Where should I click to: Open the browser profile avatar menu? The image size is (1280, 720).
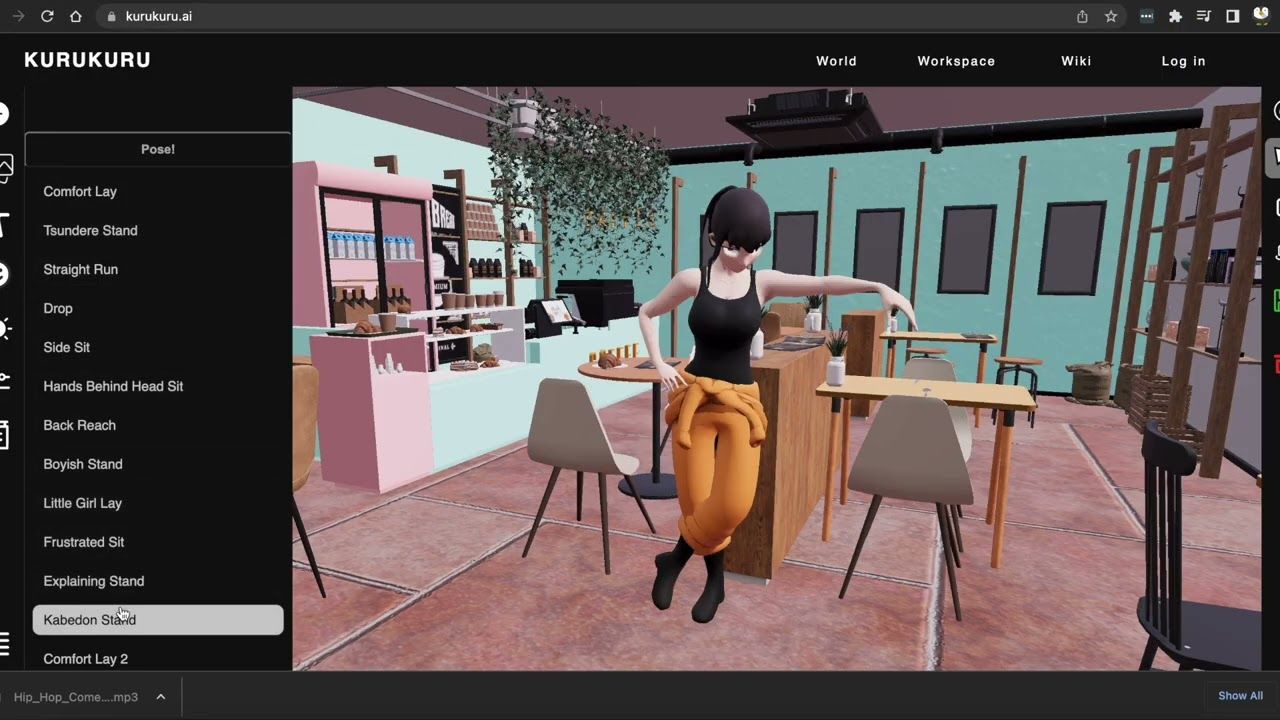pyautogui.click(x=1261, y=16)
